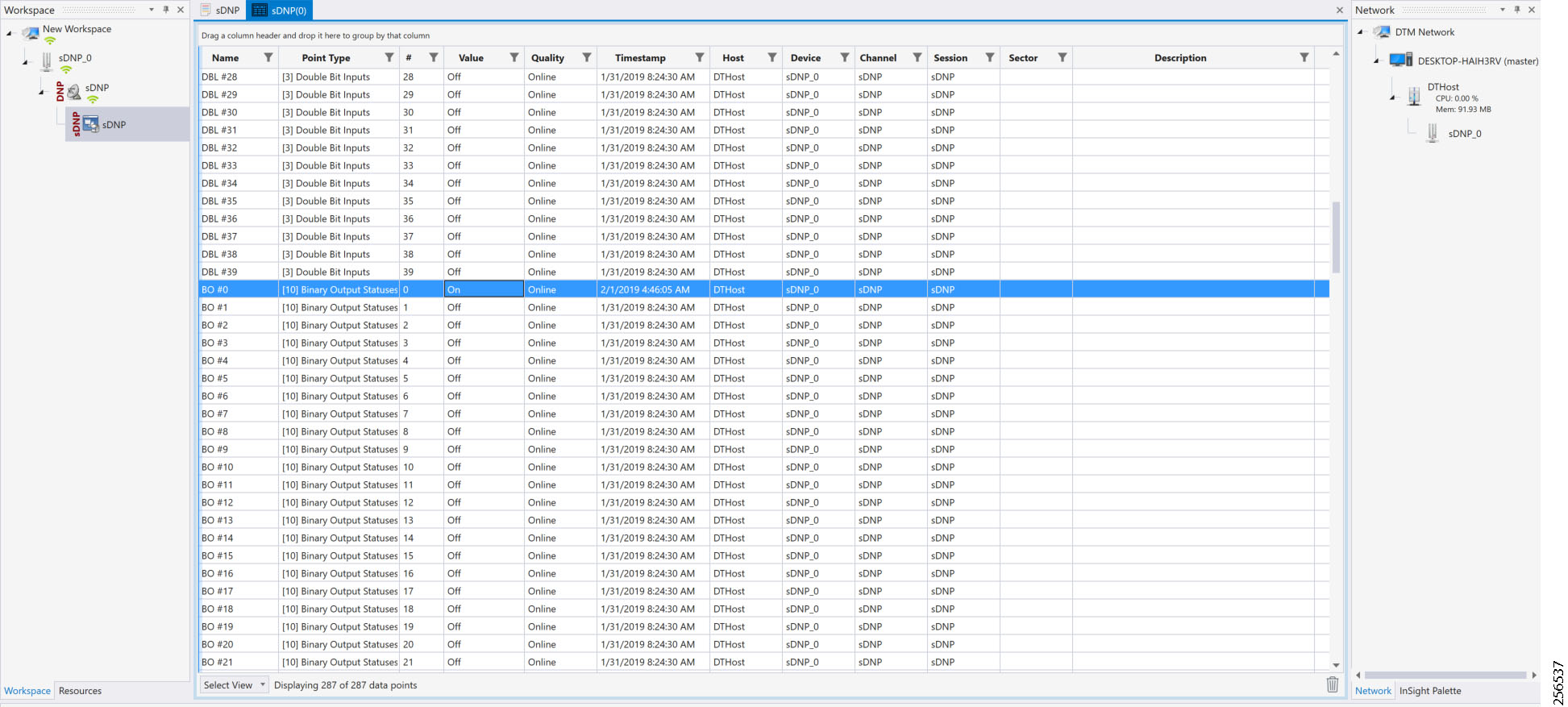
Task: Click the DBL #39 row name
Action: pyautogui.click(x=219, y=272)
